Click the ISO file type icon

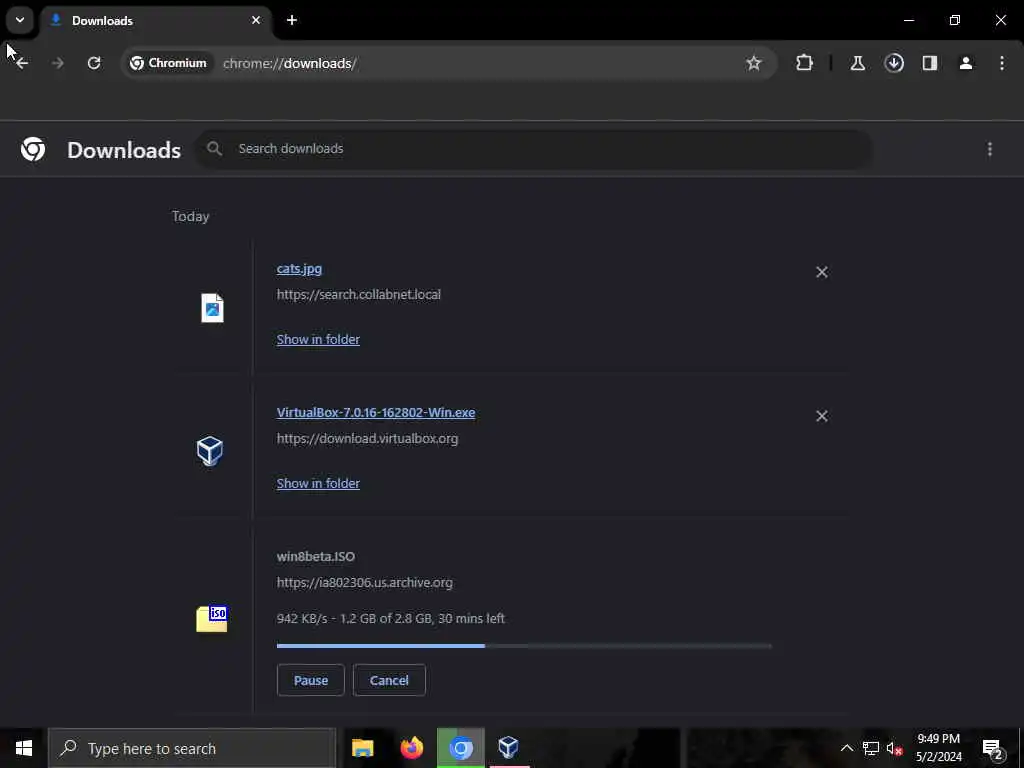(212, 618)
